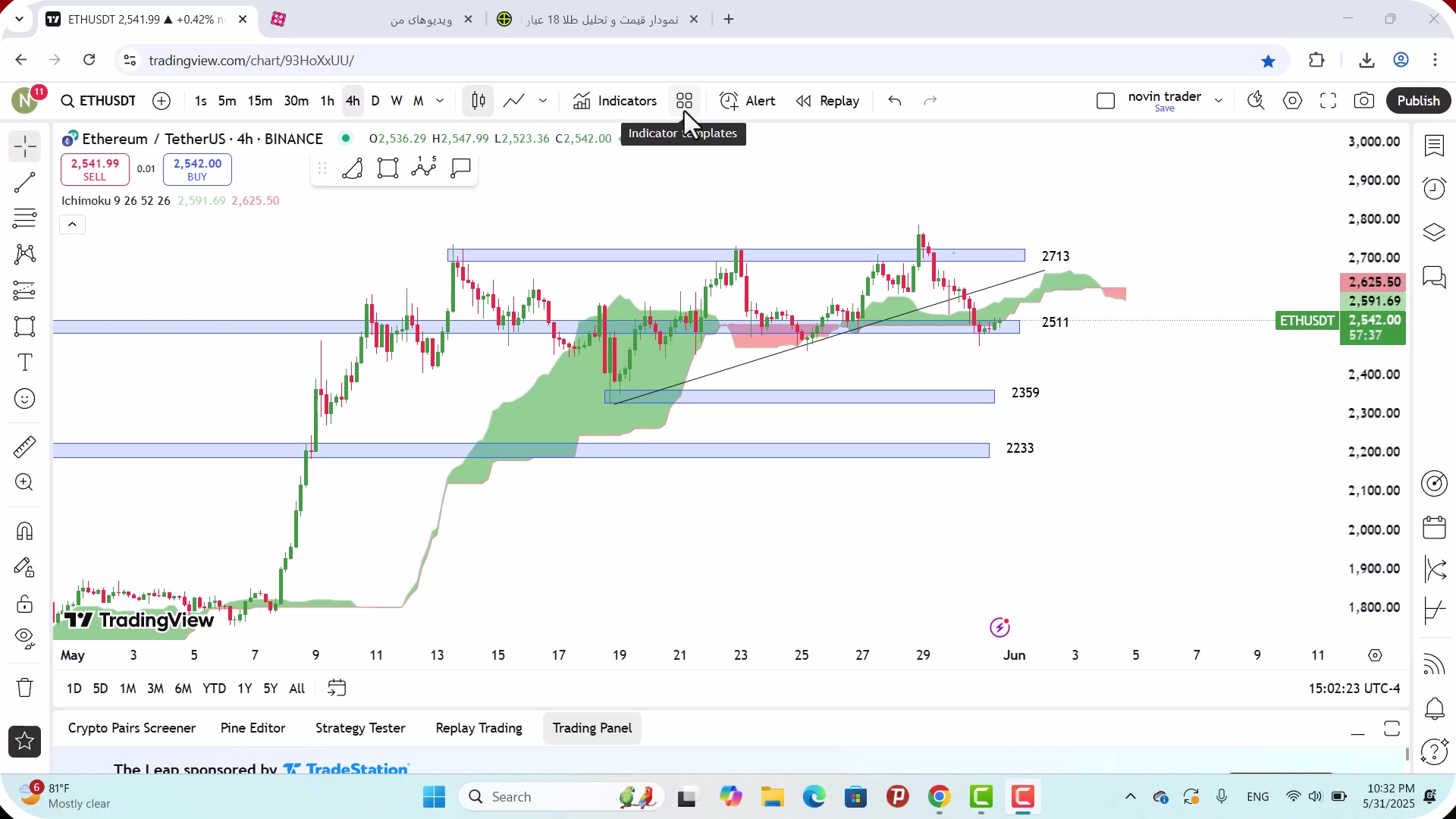Open chart Settings hexagon icon
Viewport: 1456px width, 819px height.
1293,101
